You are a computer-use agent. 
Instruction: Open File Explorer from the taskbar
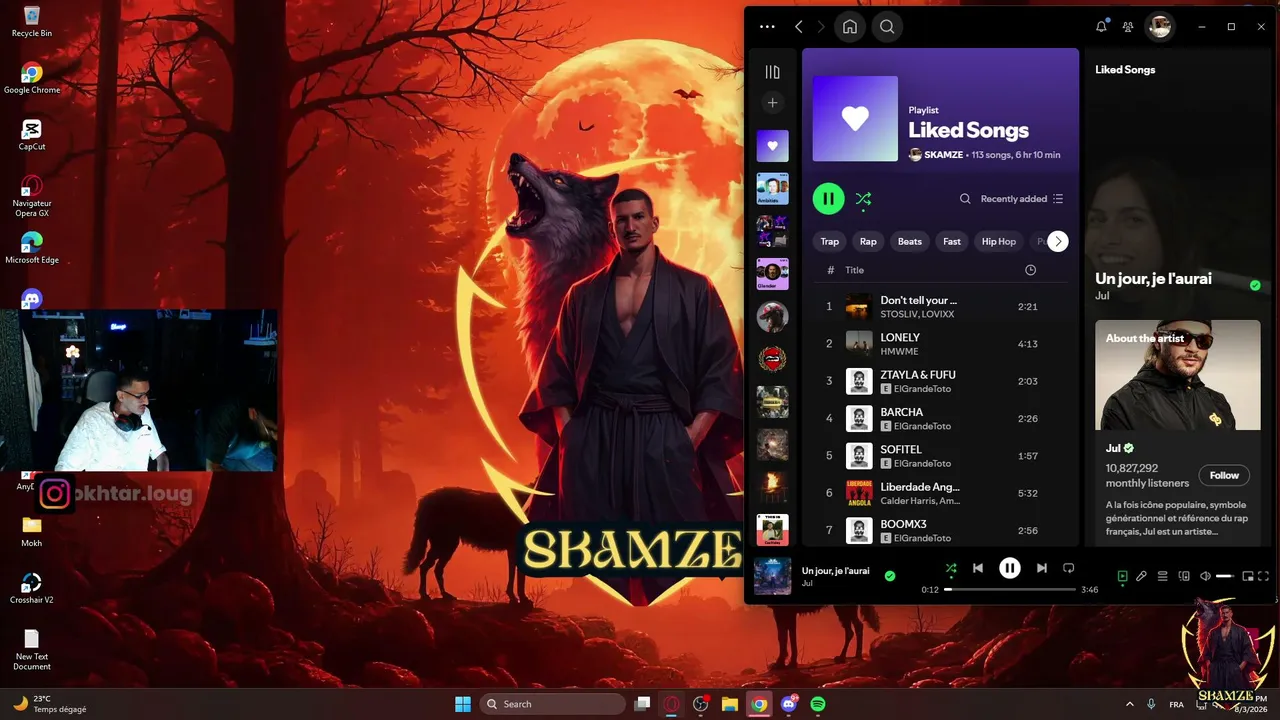coord(730,704)
